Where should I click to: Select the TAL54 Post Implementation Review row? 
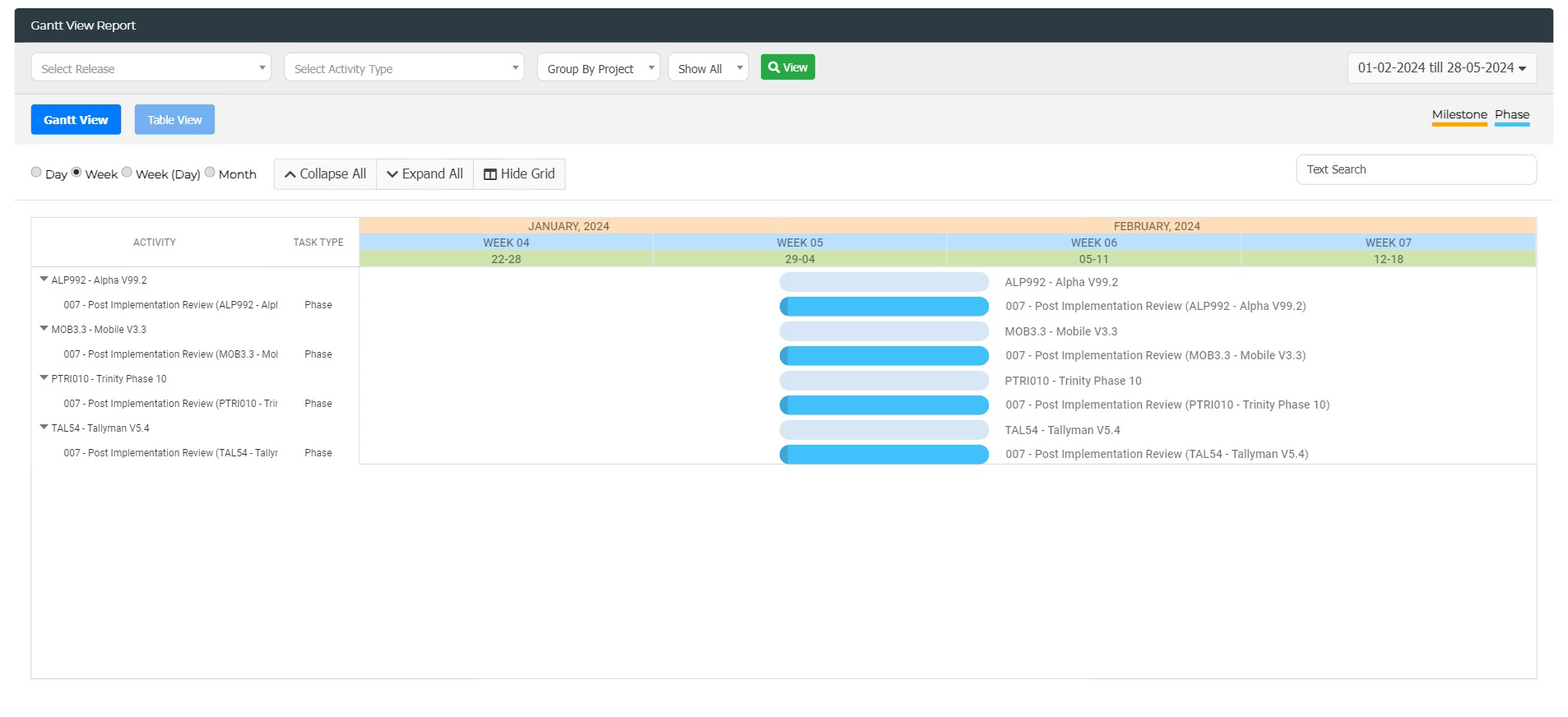(x=195, y=453)
